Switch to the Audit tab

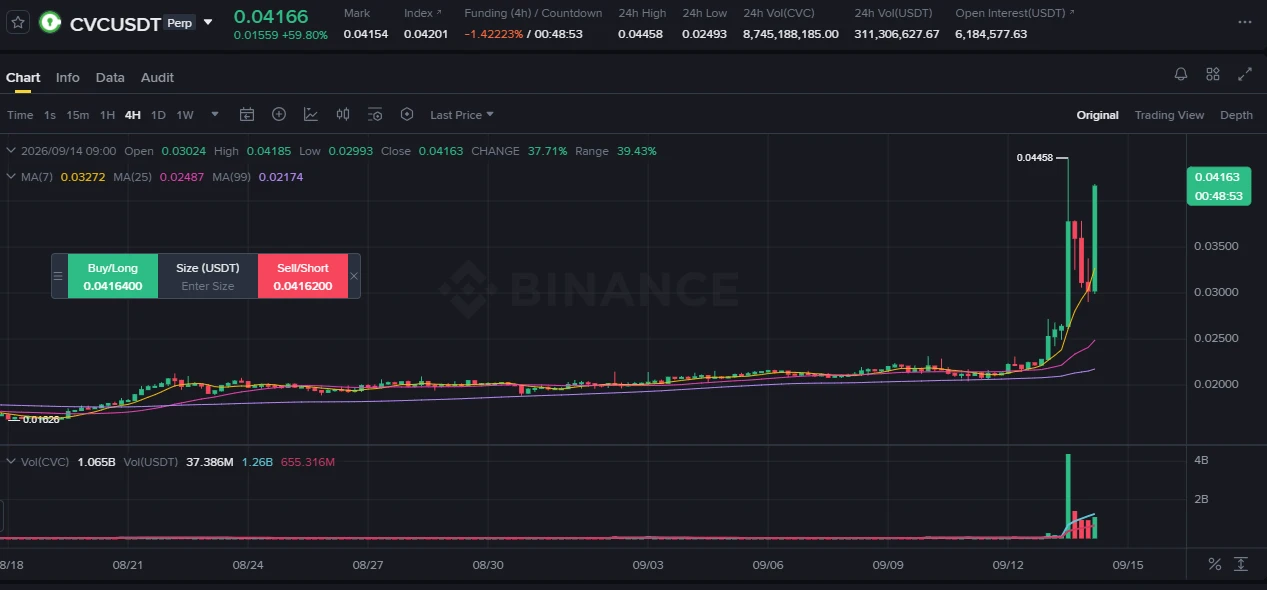click(157, 77)
